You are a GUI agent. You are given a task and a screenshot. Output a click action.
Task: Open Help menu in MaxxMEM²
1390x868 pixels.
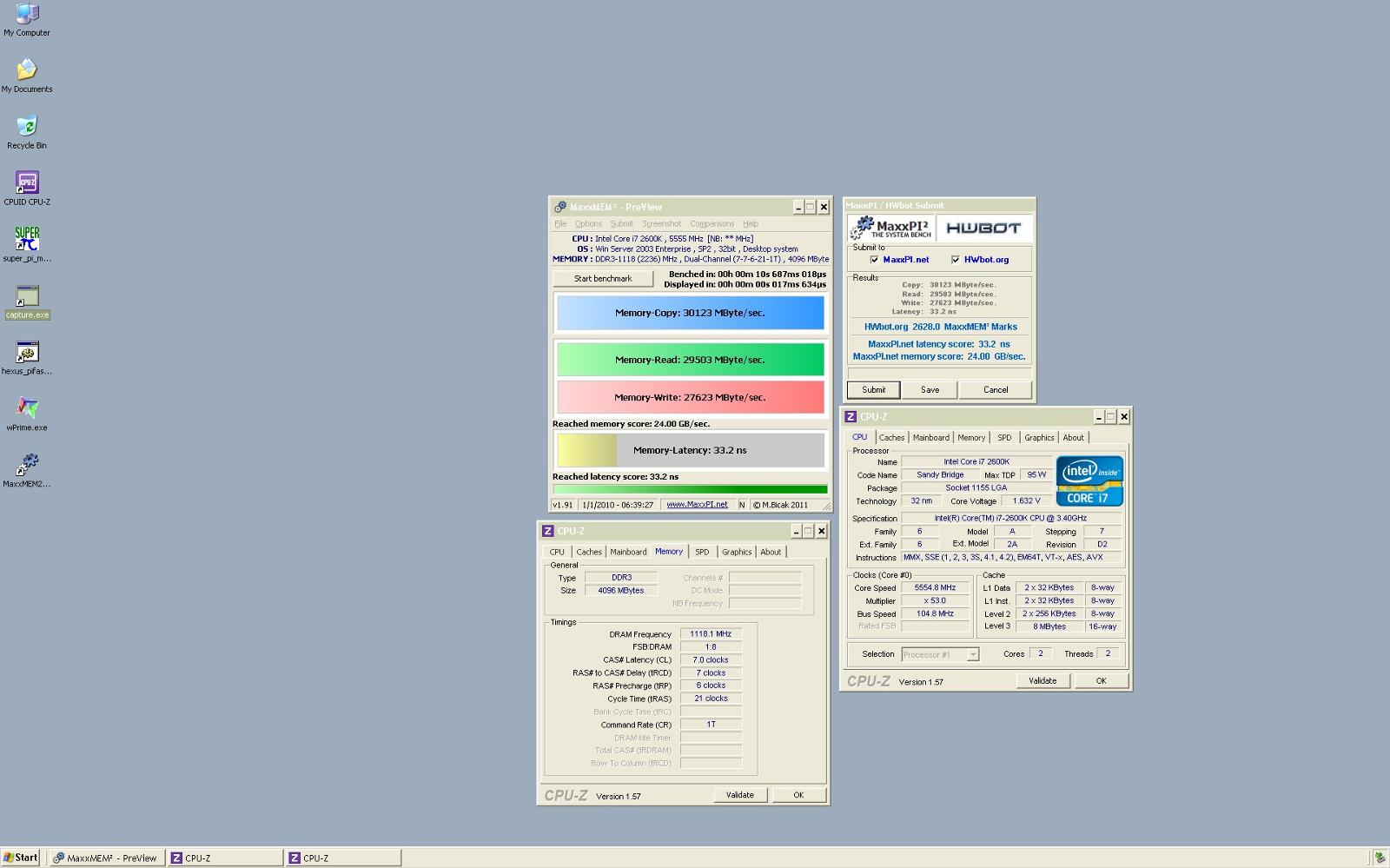[x=751, y=224]
